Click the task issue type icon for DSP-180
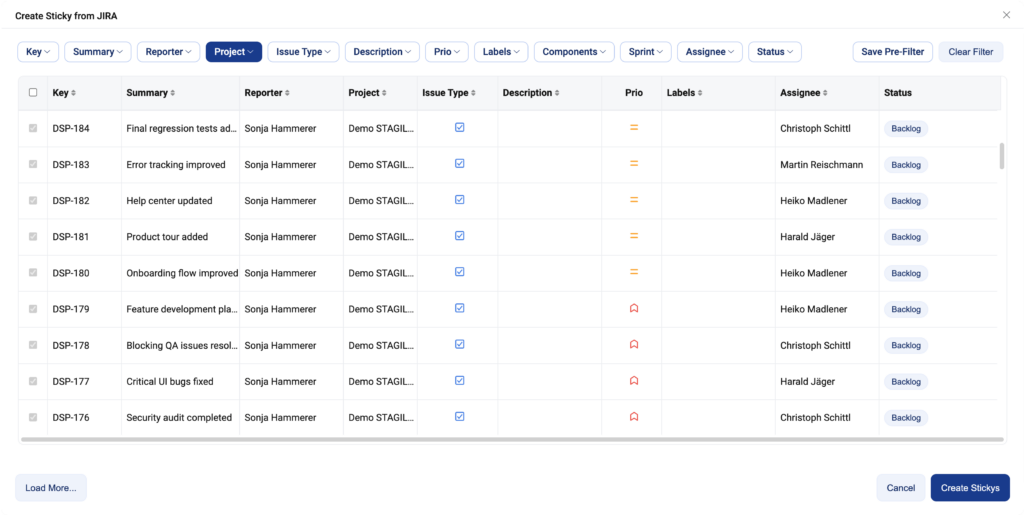Image resolution: width=1024 pixels, height=515 pixels. click(x=460, y=272)
